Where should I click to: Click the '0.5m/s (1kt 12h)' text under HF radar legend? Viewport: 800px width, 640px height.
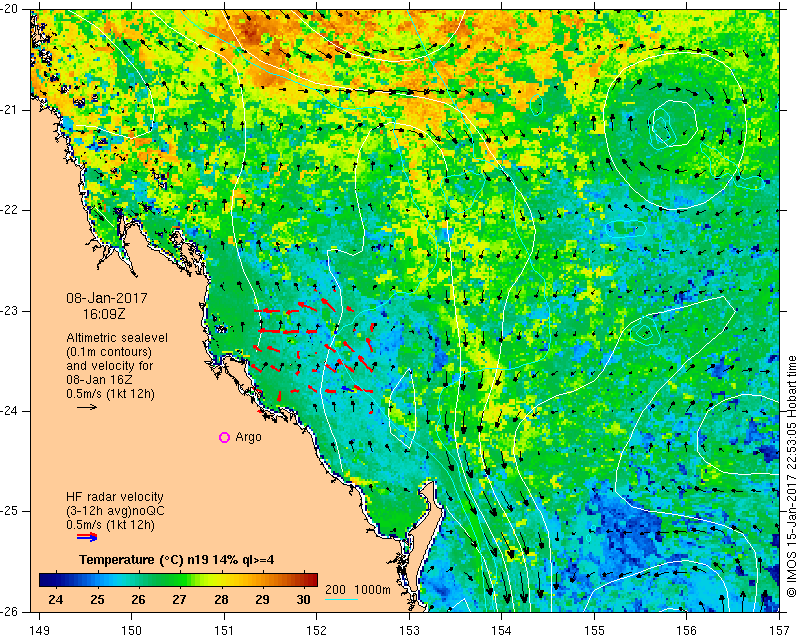[x=110, y=525]
